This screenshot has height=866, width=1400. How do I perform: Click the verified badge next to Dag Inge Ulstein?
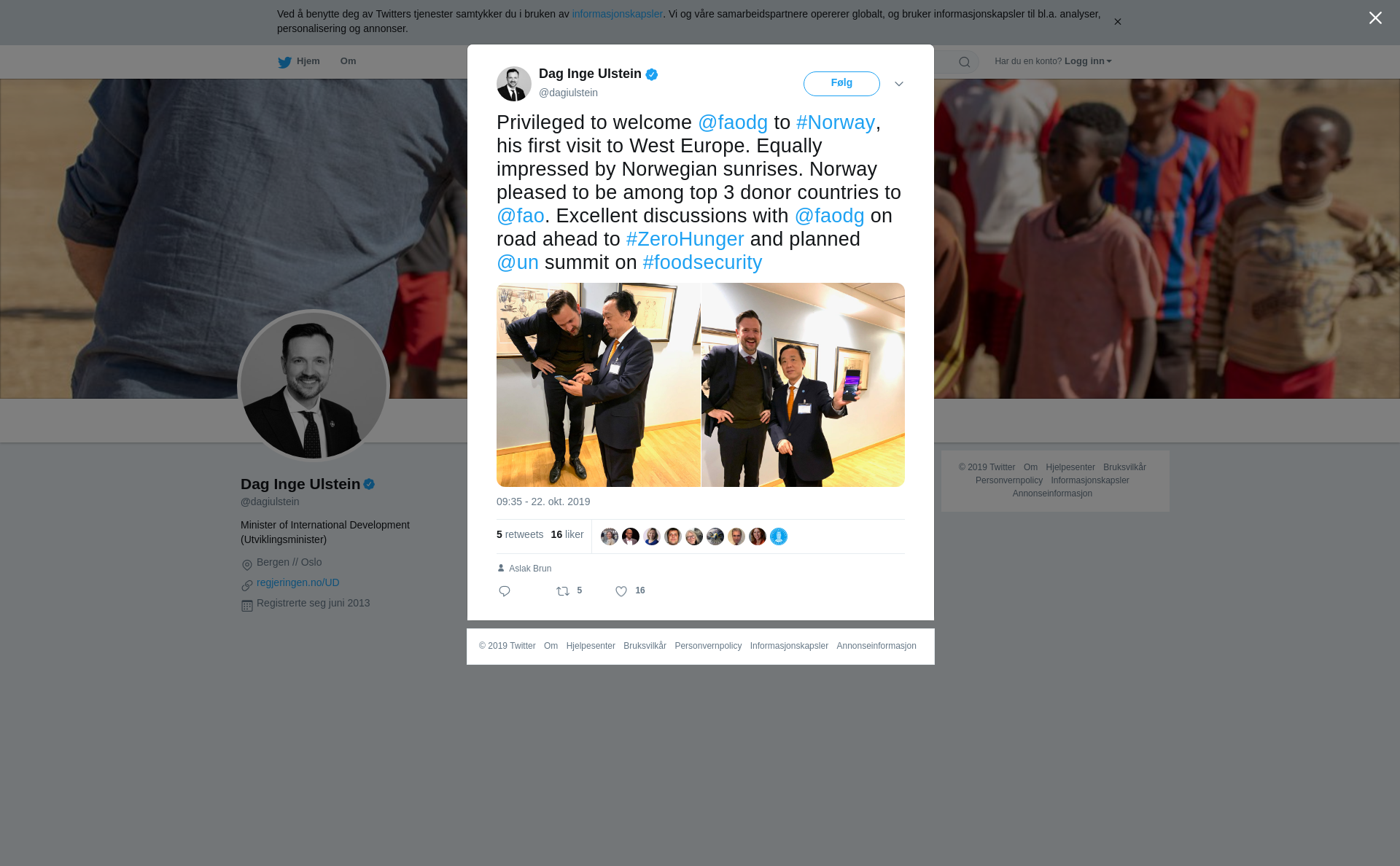[652, 74]
